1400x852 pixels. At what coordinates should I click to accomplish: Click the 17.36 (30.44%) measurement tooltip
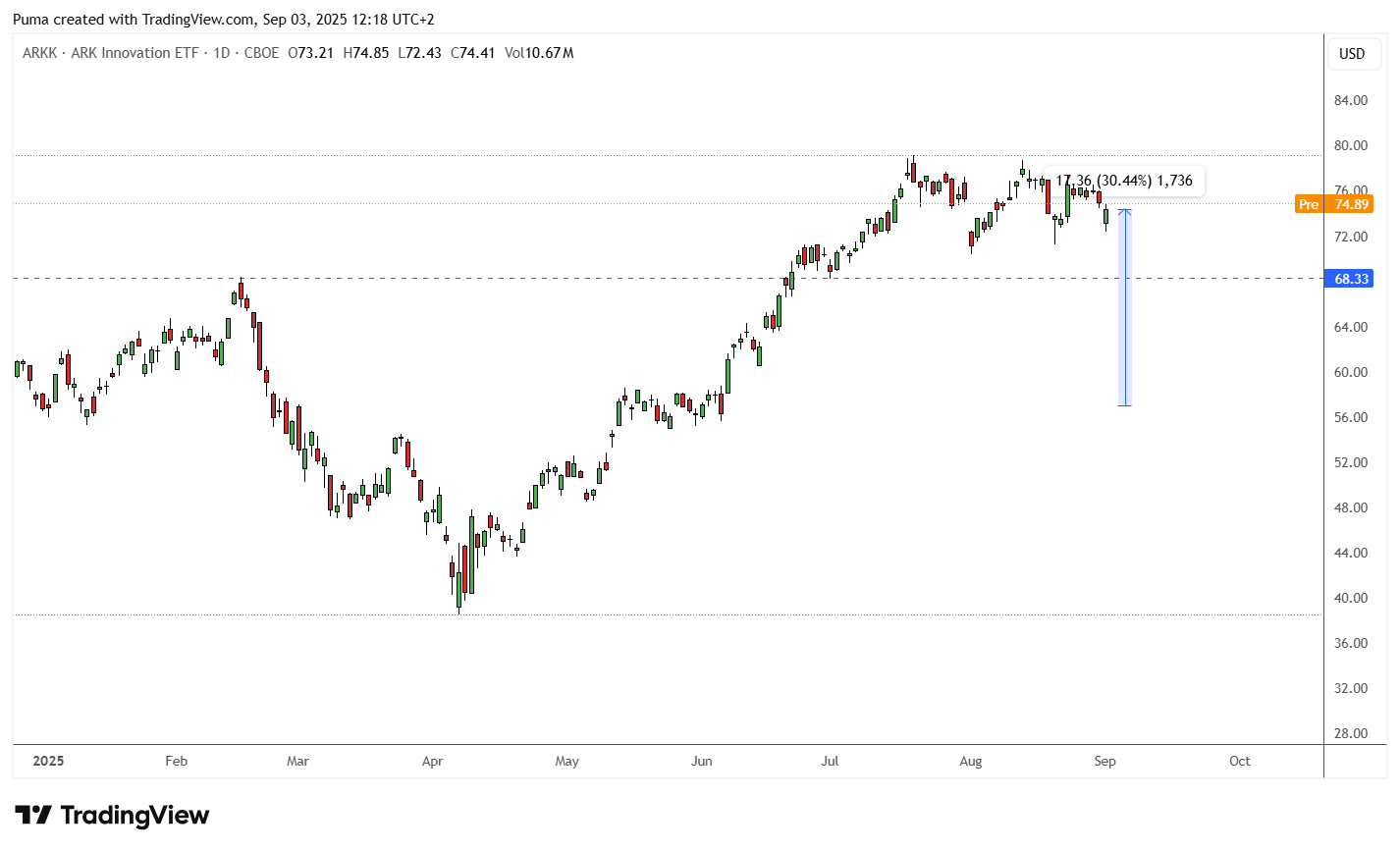tap(1124, 181)
